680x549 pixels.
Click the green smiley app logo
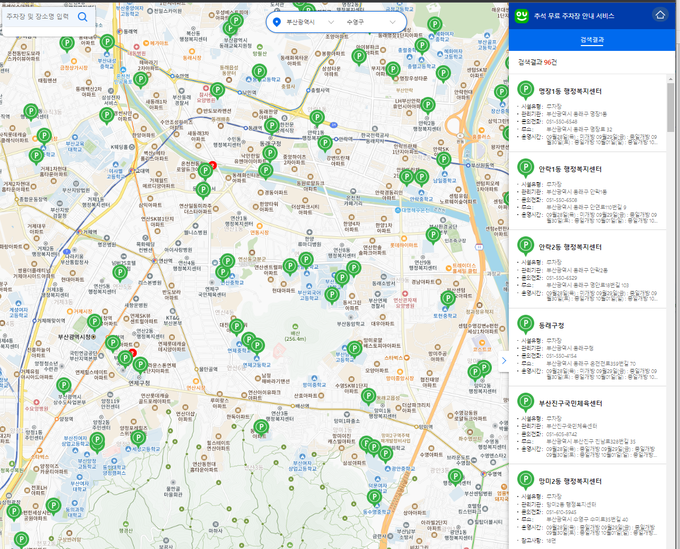coord(521,16)
